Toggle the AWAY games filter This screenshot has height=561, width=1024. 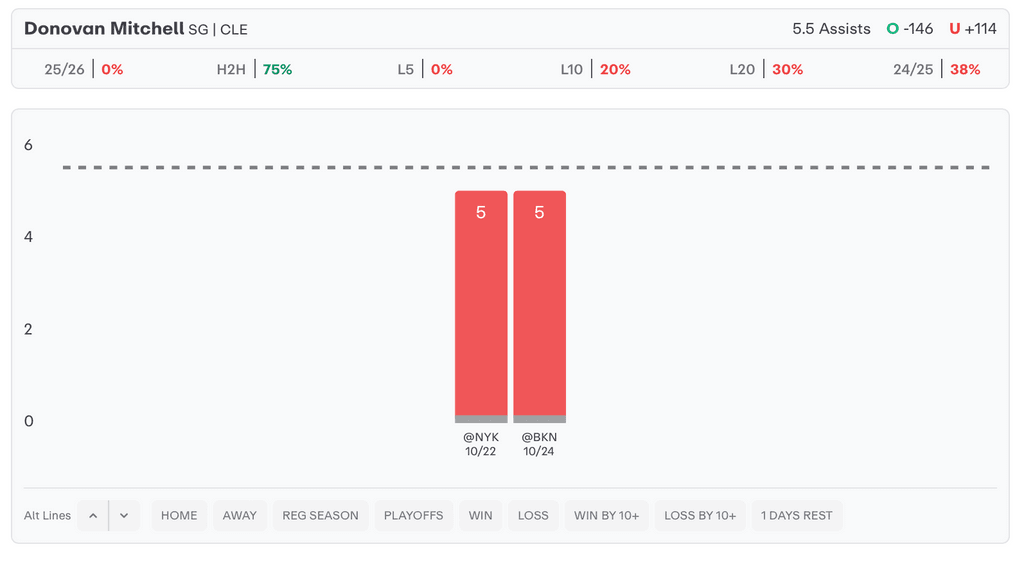240,516
